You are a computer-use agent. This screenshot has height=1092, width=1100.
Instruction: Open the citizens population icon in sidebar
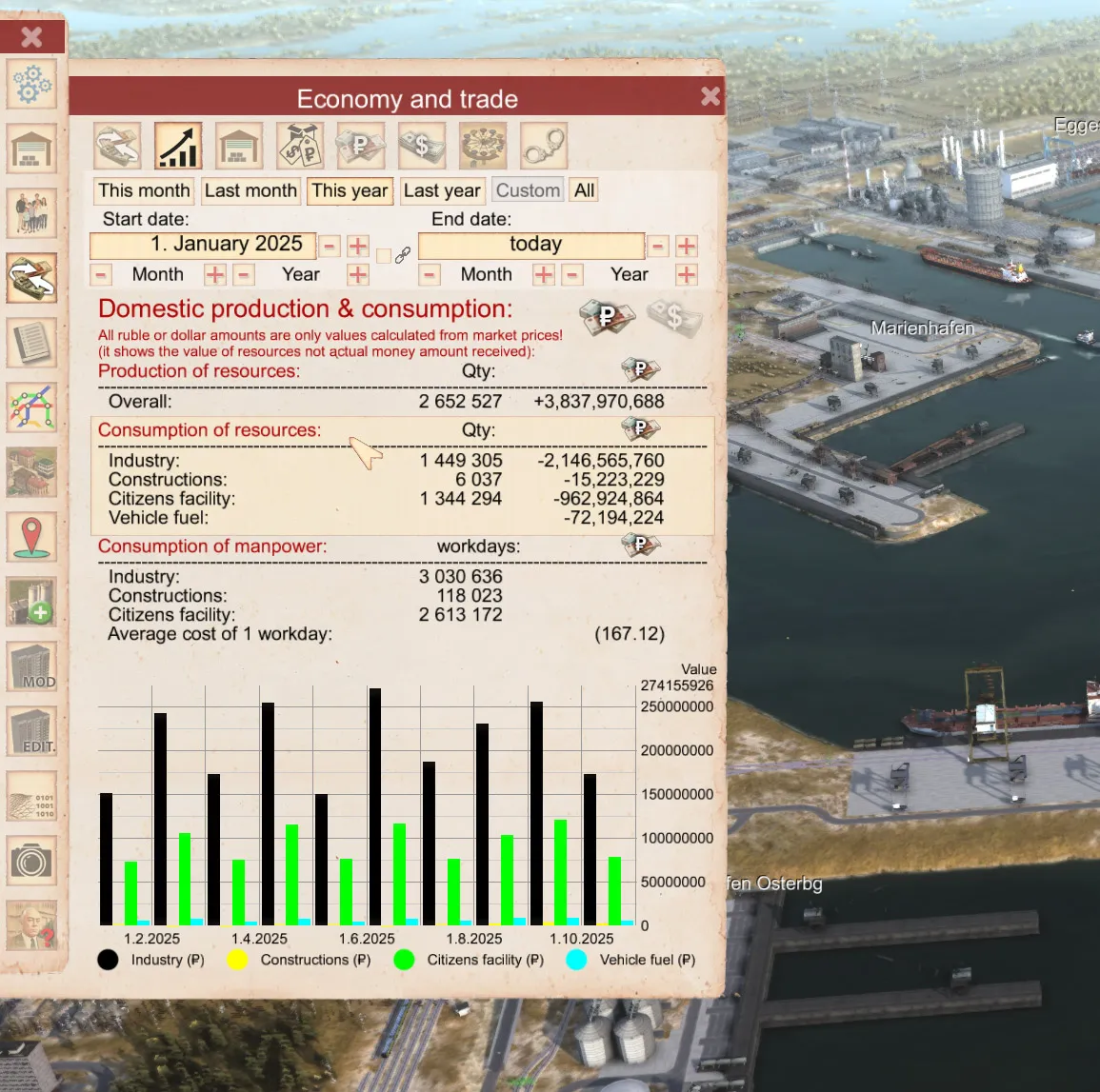[x=31, y=213]
